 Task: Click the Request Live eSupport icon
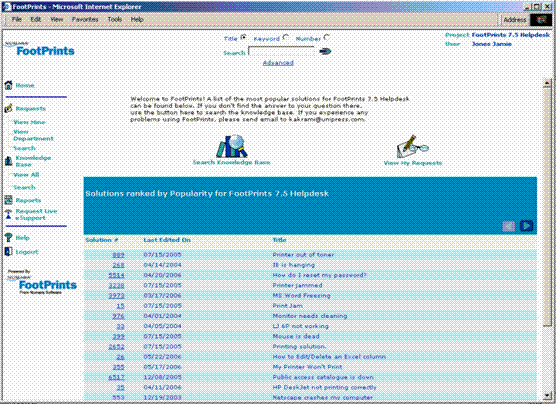pyautogui.click(x=9, y=214)
